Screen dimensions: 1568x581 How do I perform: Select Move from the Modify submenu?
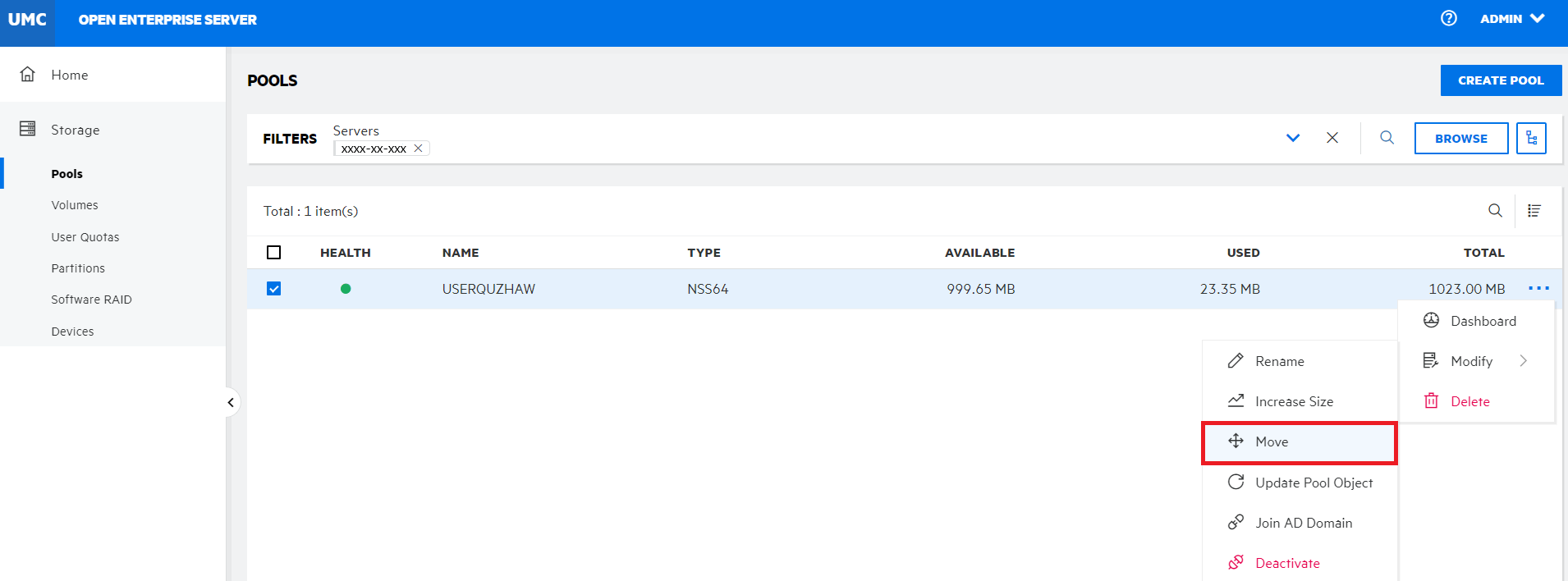coord(1299,442)
